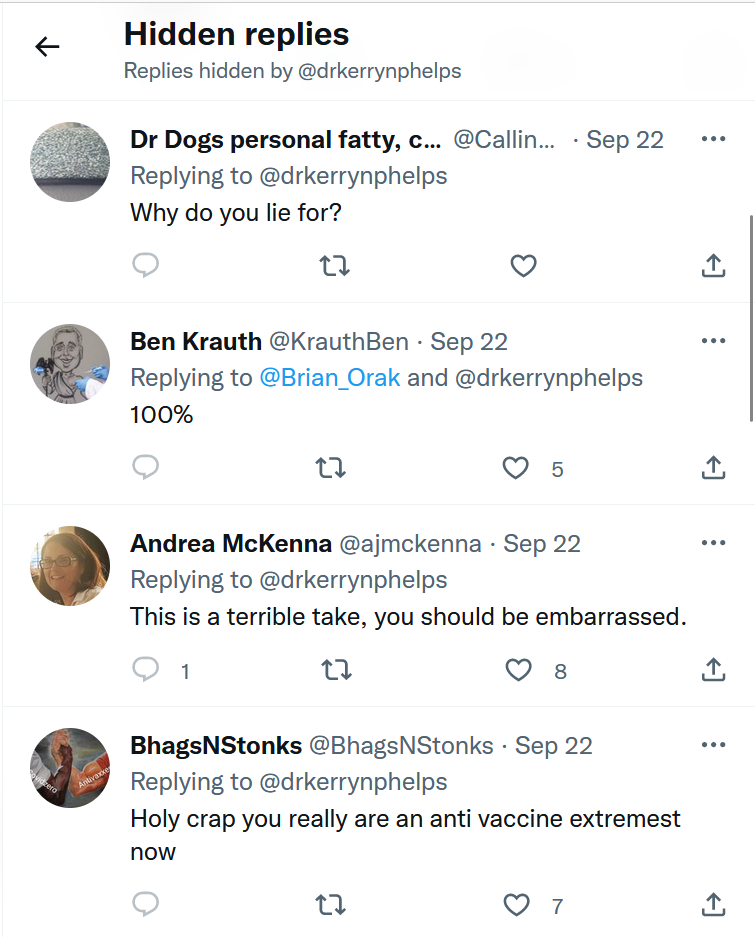Viewport: 755px width, 937px height.
Task: Open more options menu on Ben Krauth's tweet
Action: click(x=713, y=341)
